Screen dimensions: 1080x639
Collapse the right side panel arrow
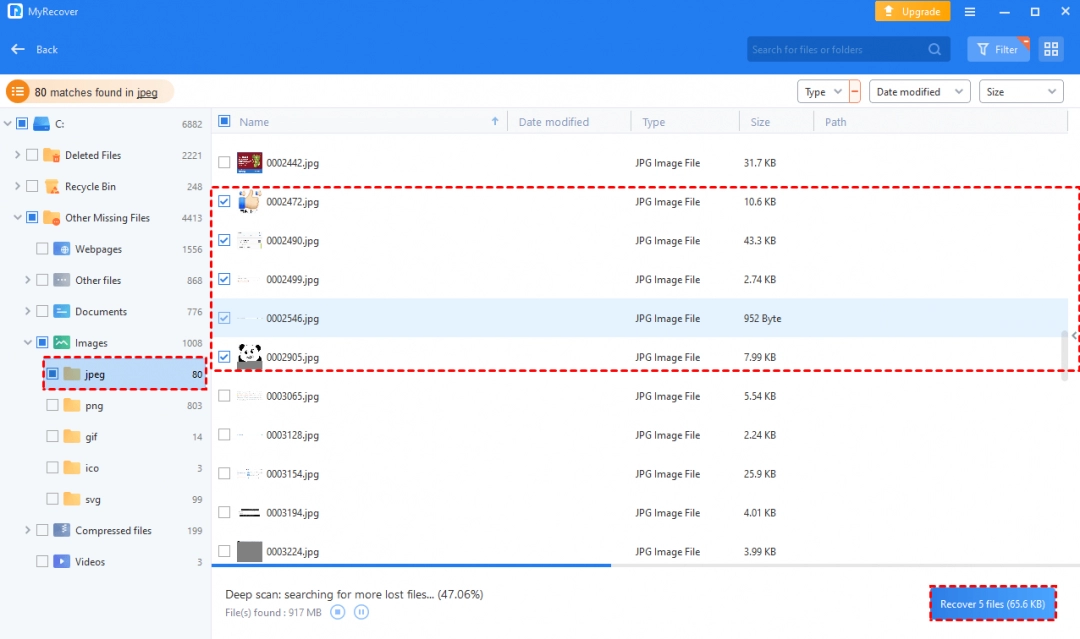(1073, 336)
